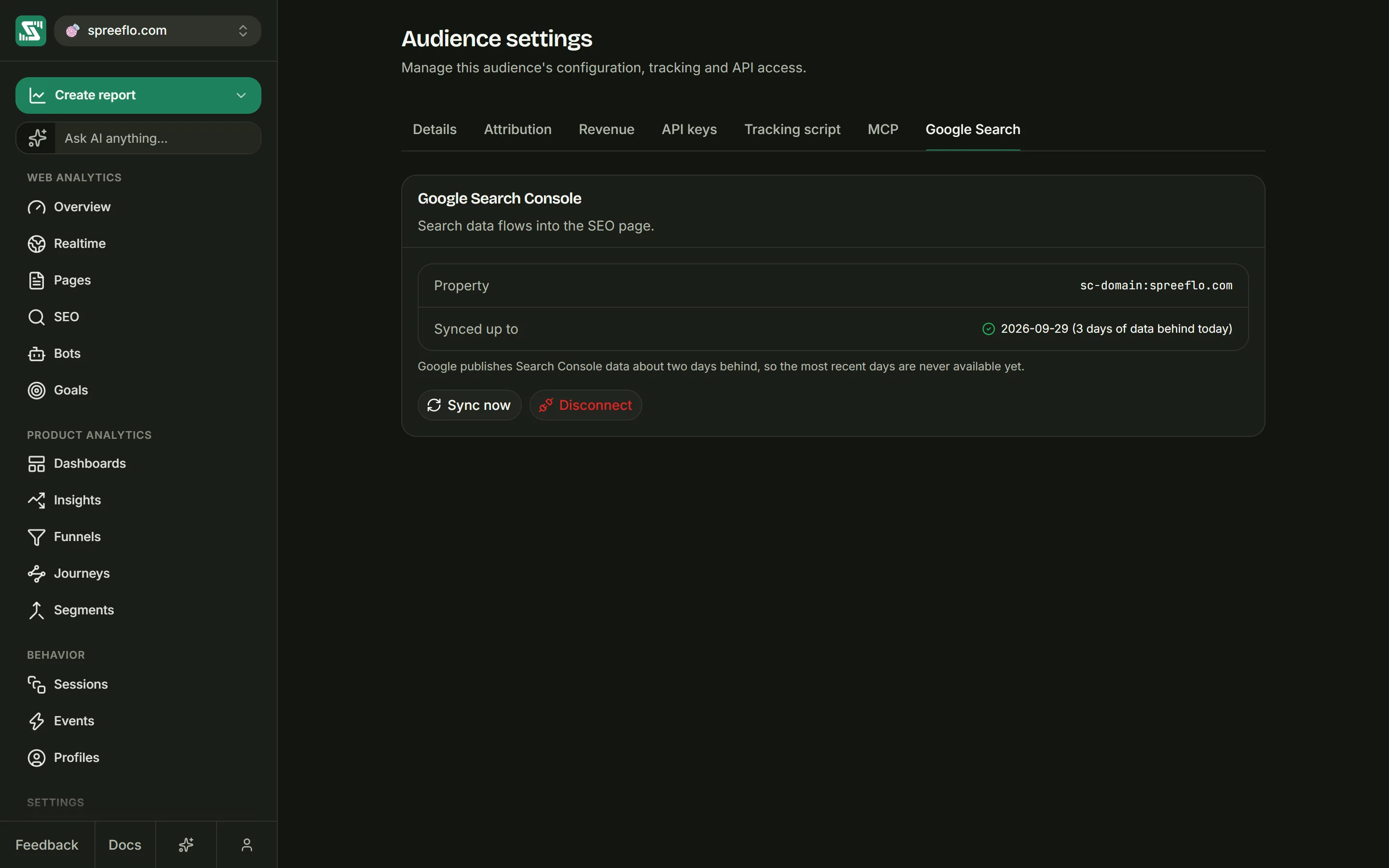The width and height of the screenshot is (1389, 868).
Task: Click the red Disconnect button
Action: (x=586, y=405)
